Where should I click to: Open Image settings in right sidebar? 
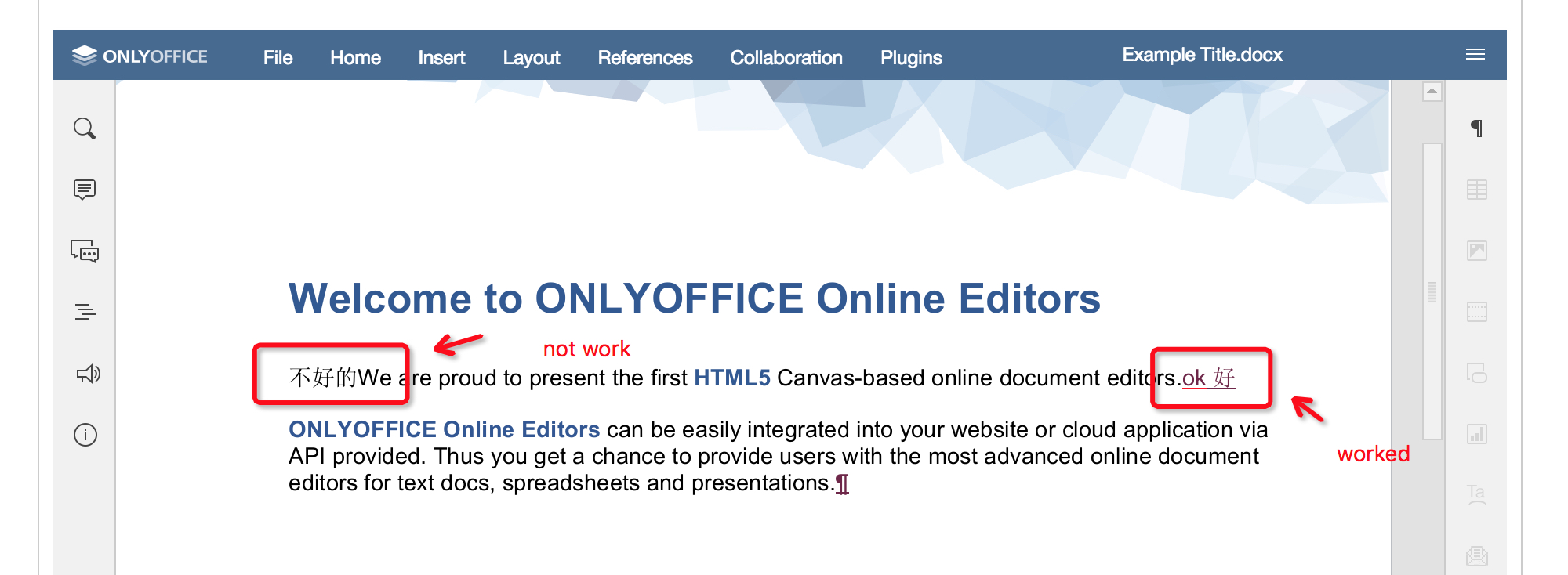[x=1477, y=251]
